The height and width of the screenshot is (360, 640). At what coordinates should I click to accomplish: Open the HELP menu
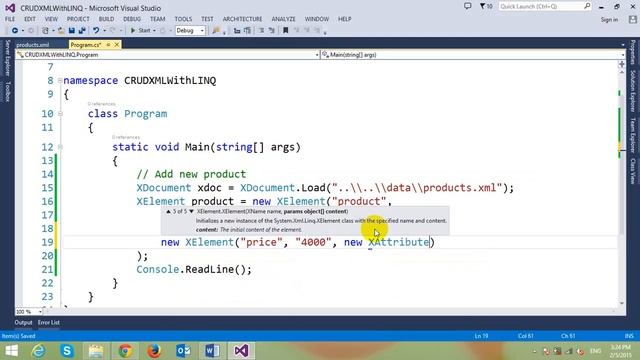[x=344, y=19]
